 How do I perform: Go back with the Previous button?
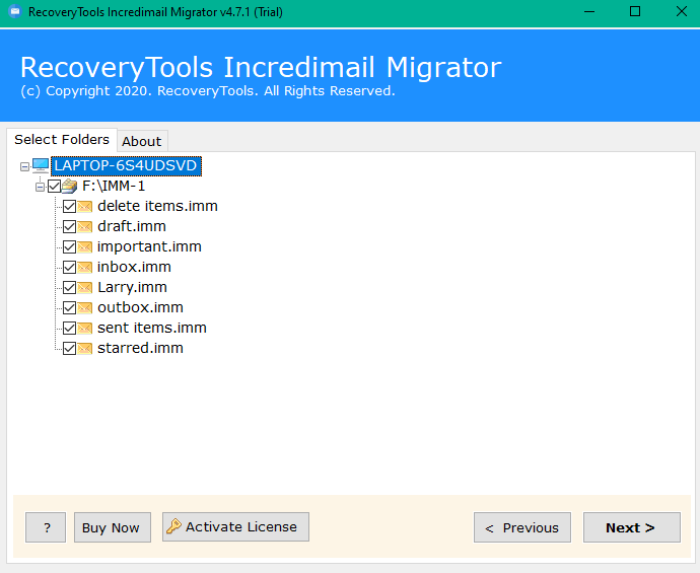(x=522, y=527)
